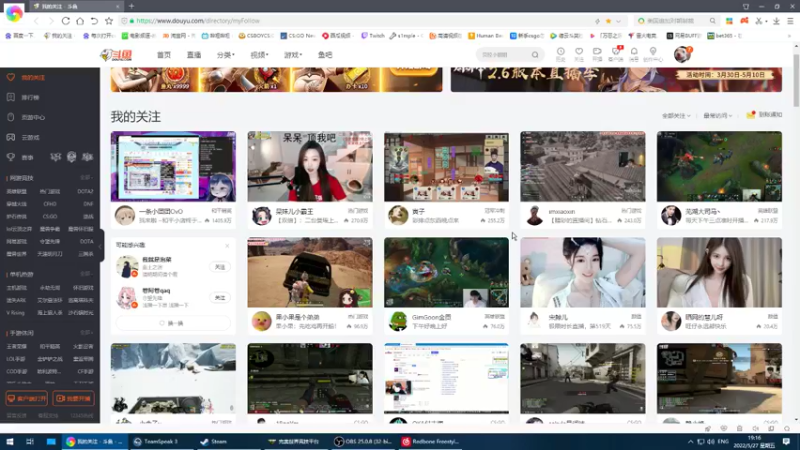Click the Douyu search input field
Viewport: 800px width, 450px height.
pos(503,55)
